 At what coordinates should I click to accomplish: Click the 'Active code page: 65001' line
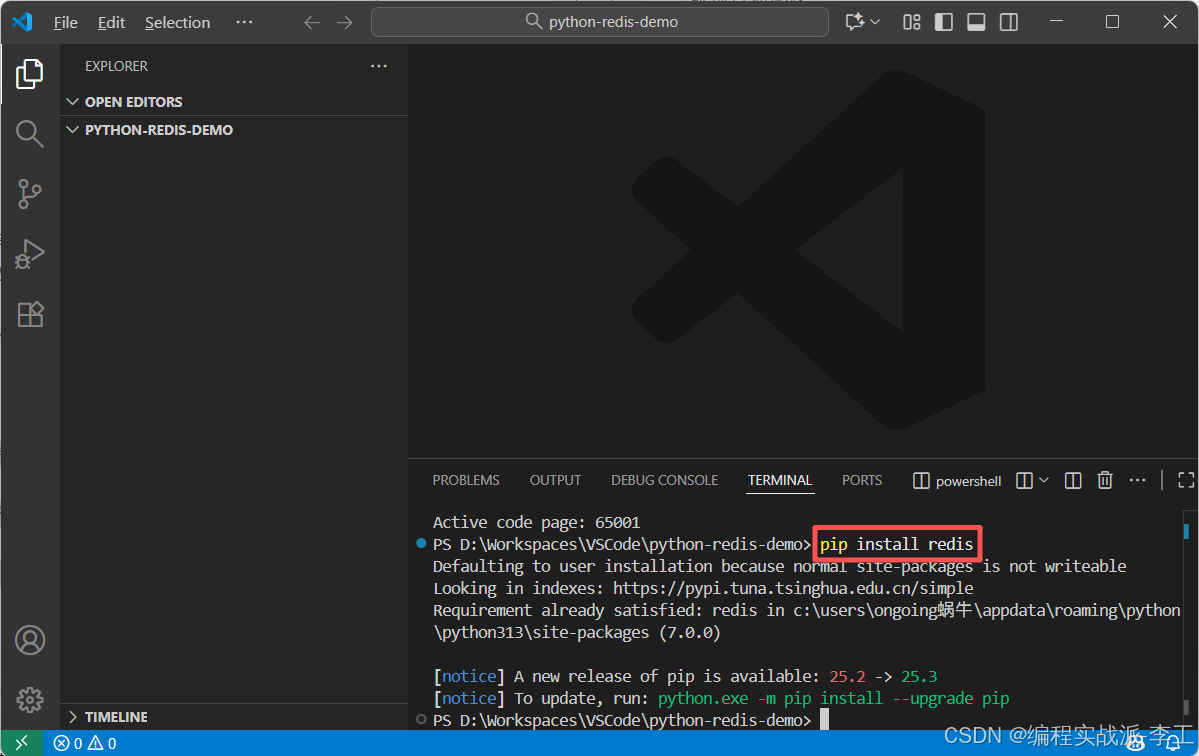(x=536, y=523)
